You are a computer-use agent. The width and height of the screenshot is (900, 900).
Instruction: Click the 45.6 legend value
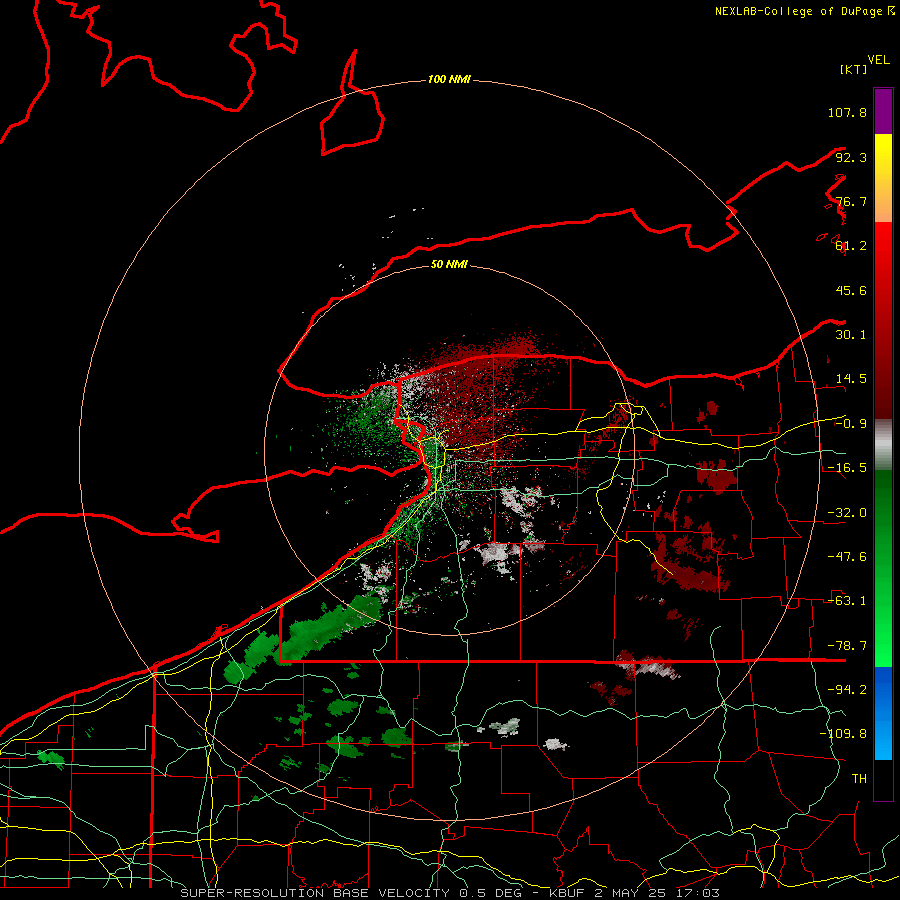(851, 290)
